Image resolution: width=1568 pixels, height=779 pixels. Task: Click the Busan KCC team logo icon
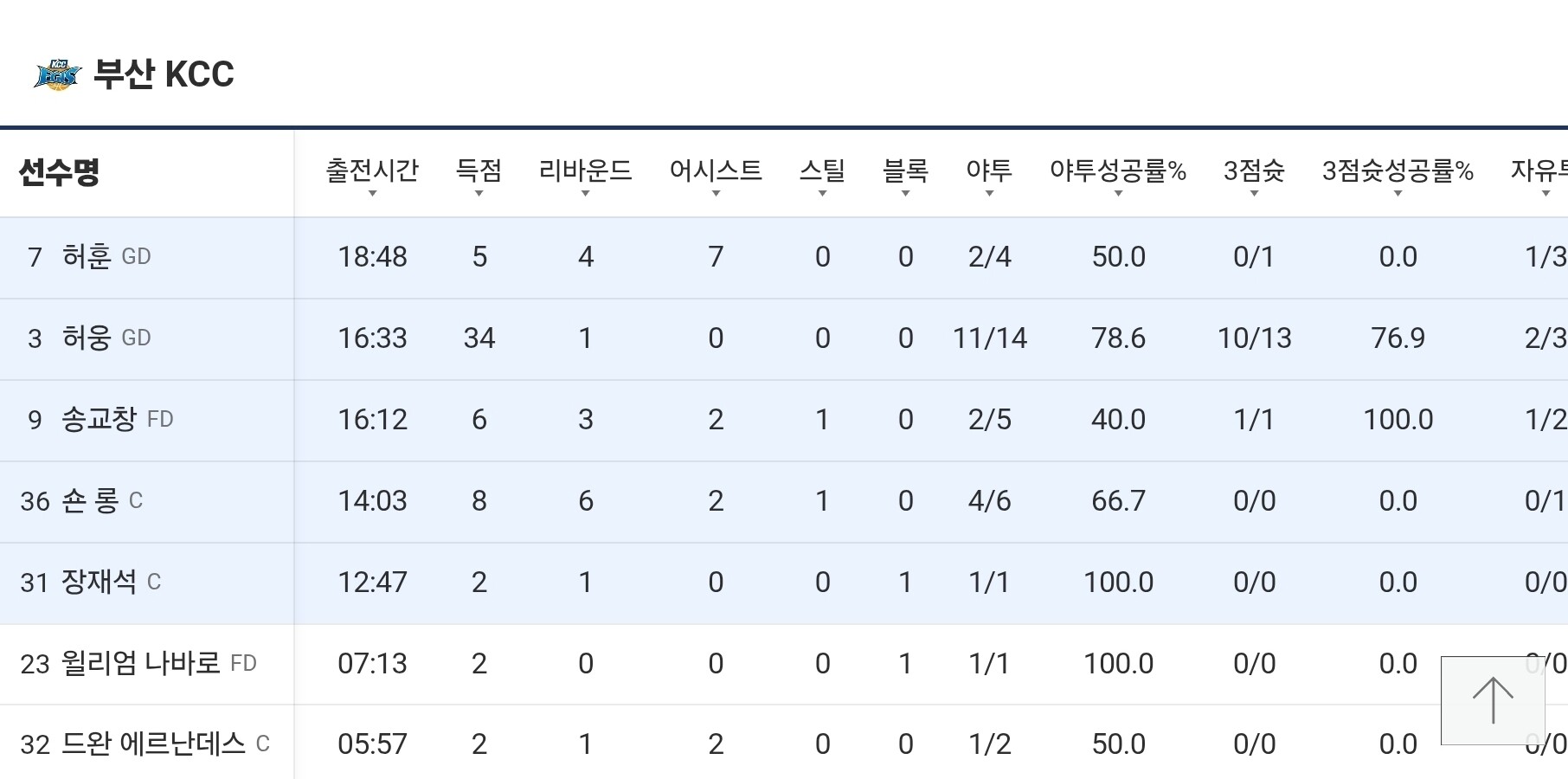pos(57,75)
